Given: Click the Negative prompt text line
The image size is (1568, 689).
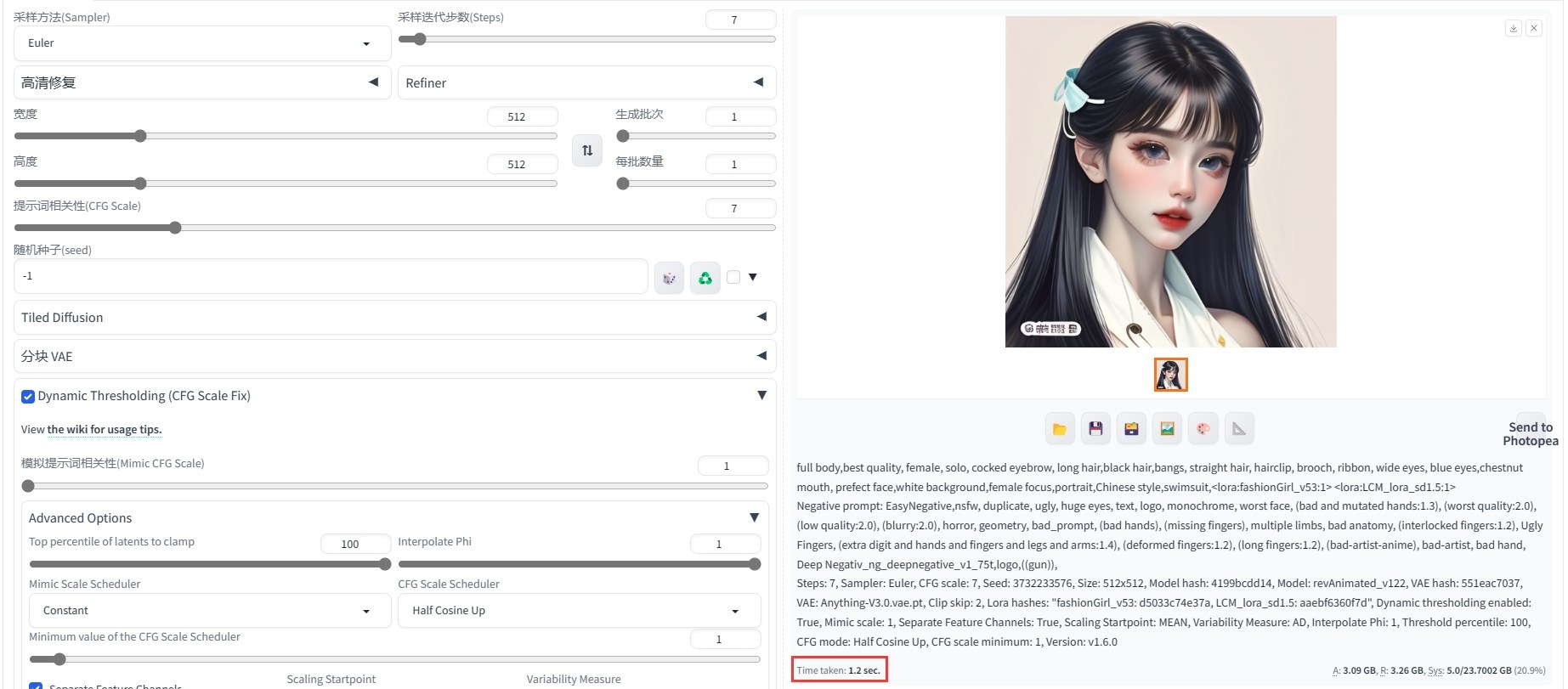Looking at the screenshot, I should (1169, 535).
